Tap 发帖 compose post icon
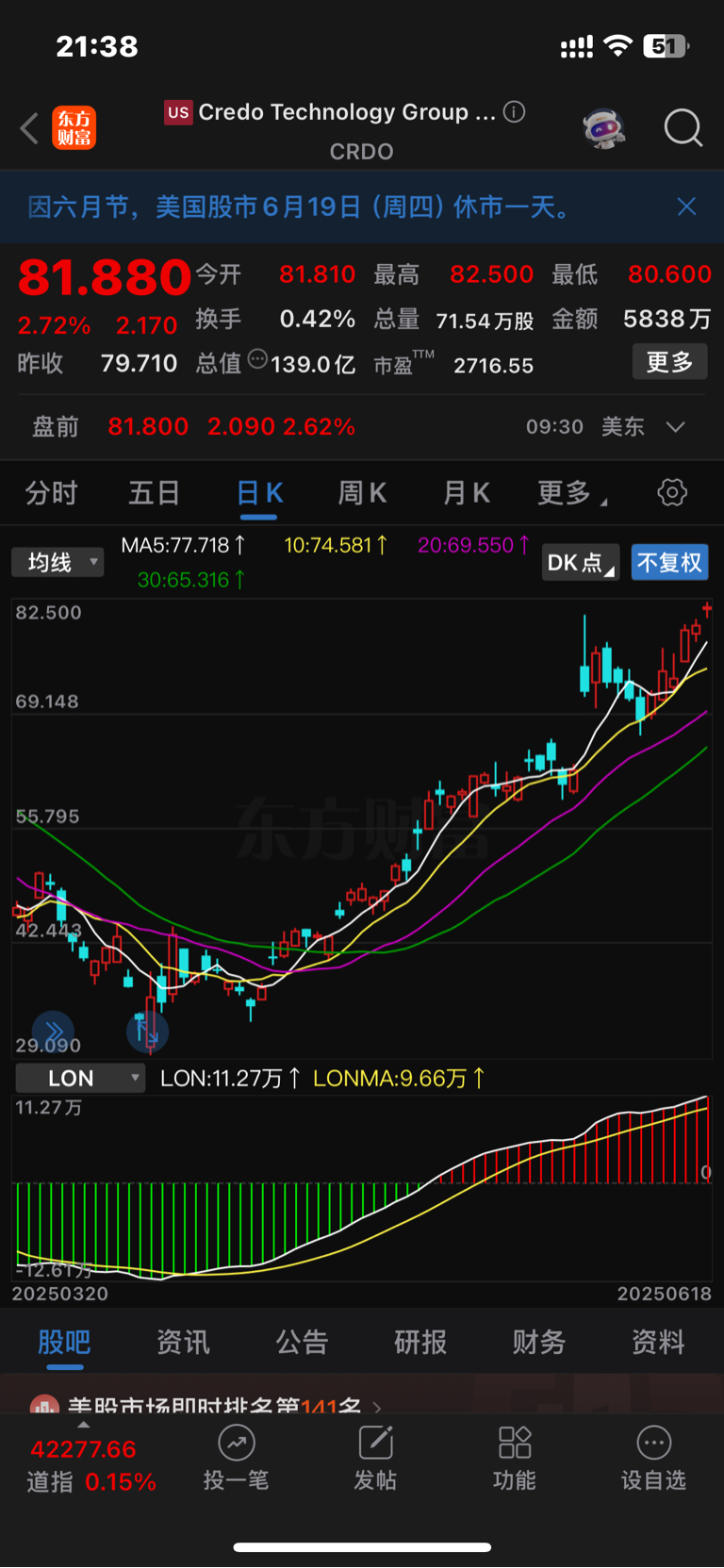This screenshot has height=1568, width=724. point(375,1443)
